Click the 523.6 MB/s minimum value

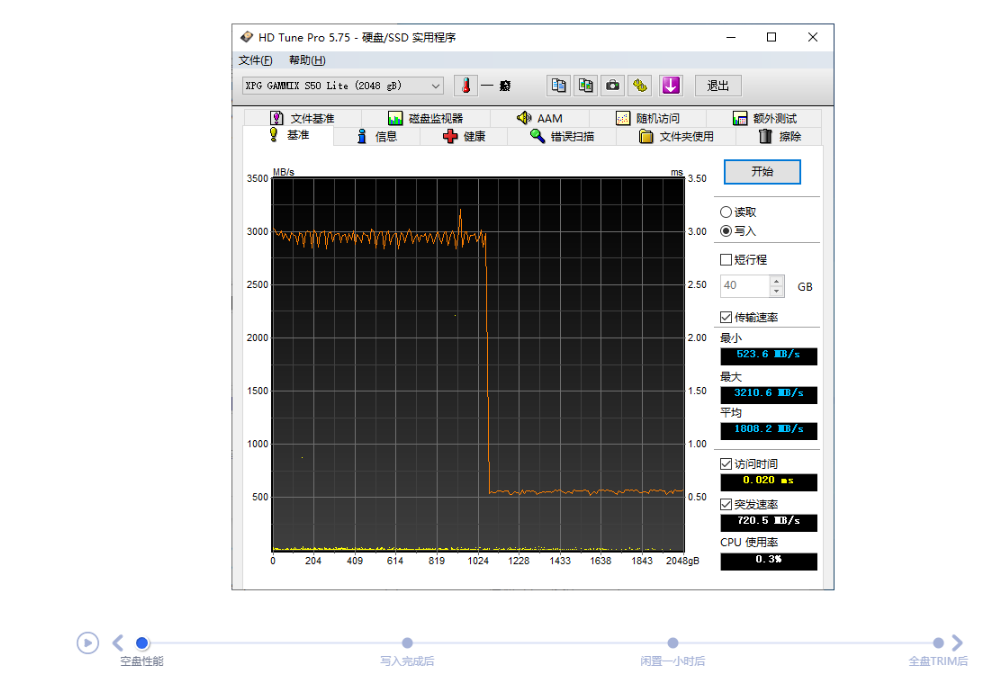(768, 355)
